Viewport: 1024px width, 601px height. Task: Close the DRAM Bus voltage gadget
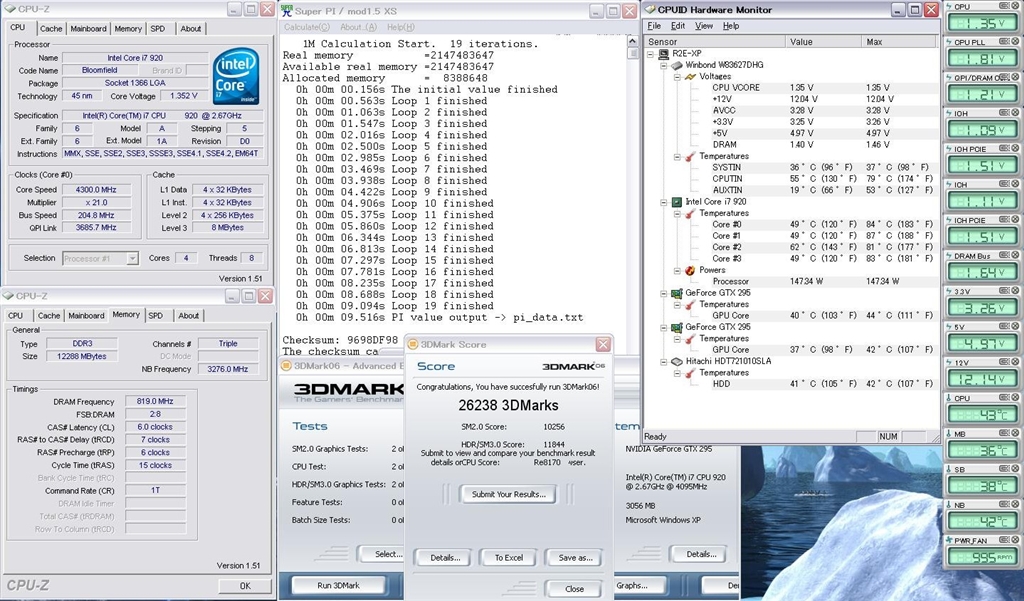(x=1016, y=255)
